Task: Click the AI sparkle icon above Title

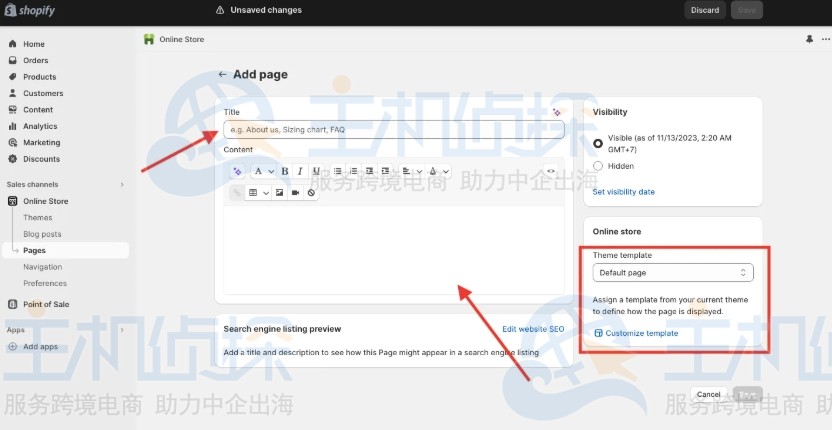Action: point(557,113)
